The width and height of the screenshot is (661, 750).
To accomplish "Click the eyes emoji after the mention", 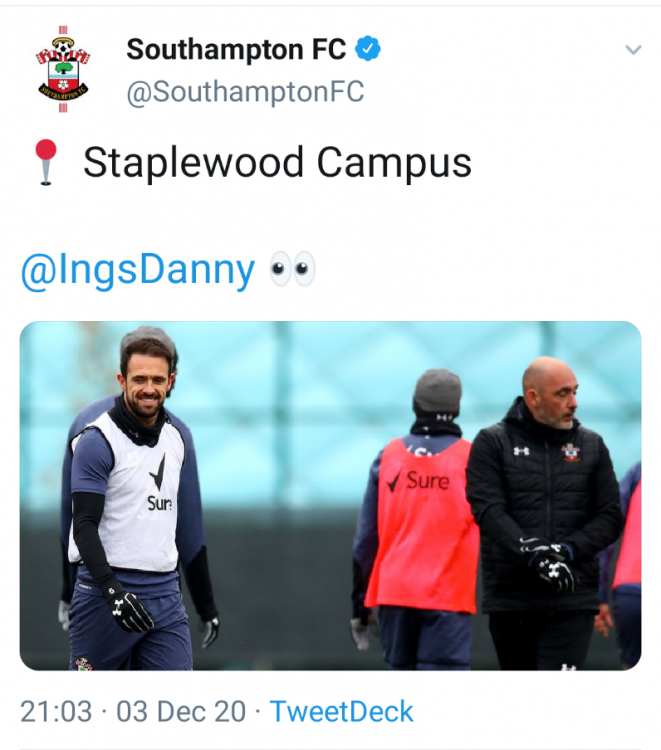I will tap(293, 269).
